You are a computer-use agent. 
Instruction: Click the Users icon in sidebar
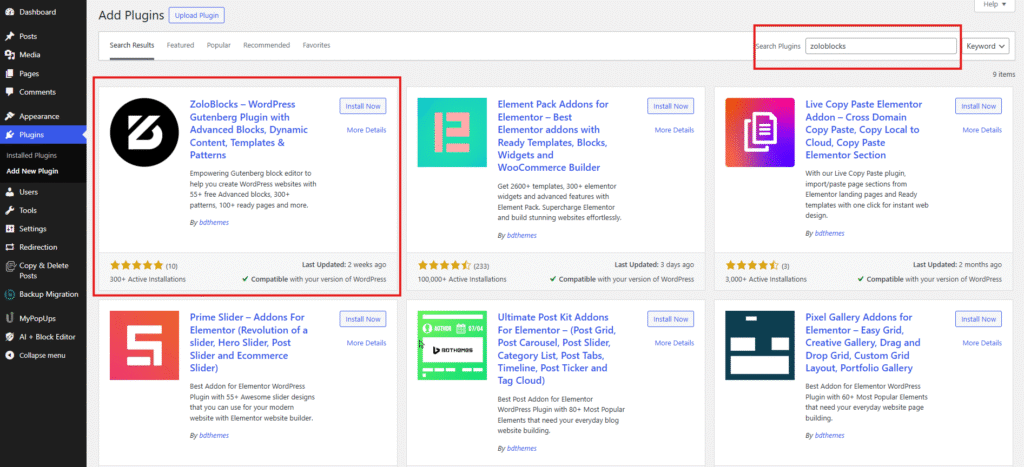tap(10, 192)
